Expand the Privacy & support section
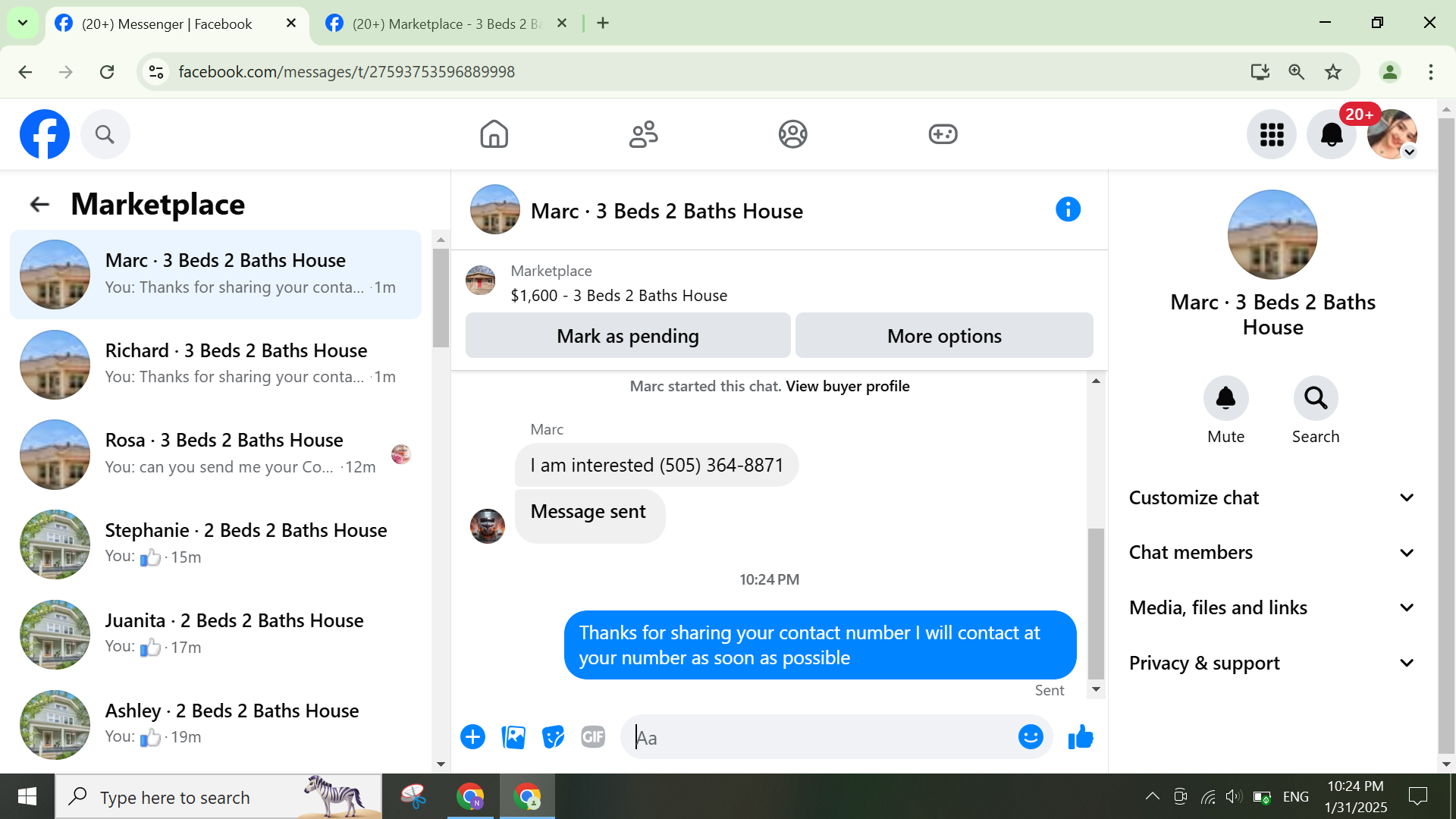 [x=1272, y=664]
